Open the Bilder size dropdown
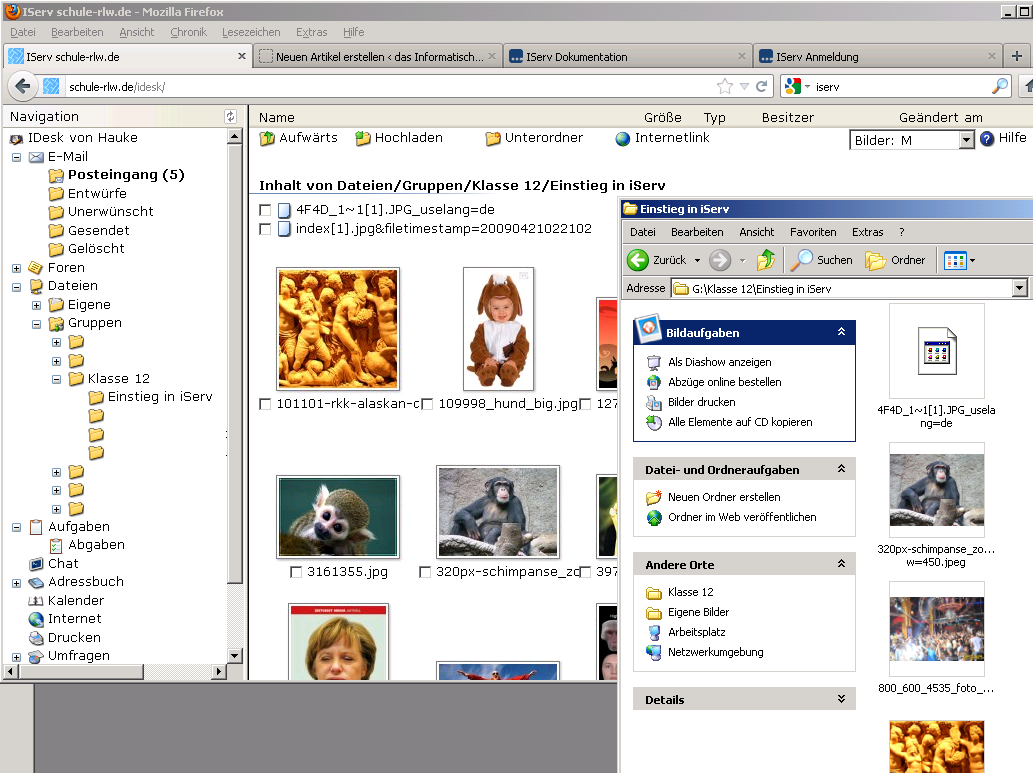Image resolution: width=1033 pixels, height=773 pixels. click(966, 140)
